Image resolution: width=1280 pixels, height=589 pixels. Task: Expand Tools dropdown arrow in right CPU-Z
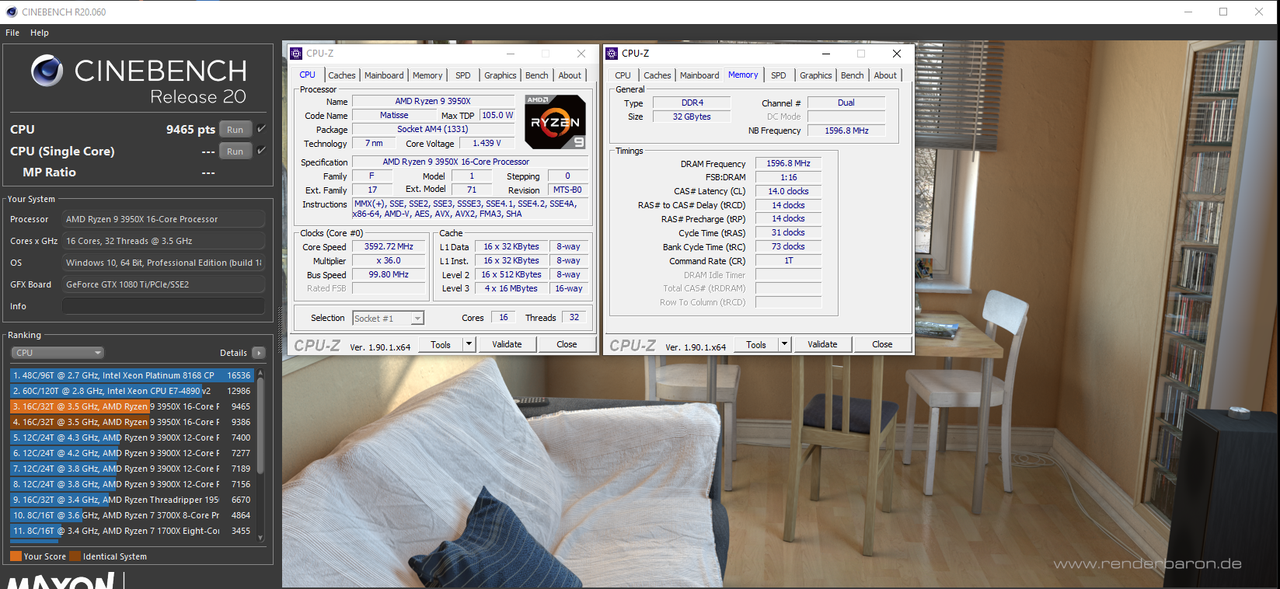pos(785,344)
